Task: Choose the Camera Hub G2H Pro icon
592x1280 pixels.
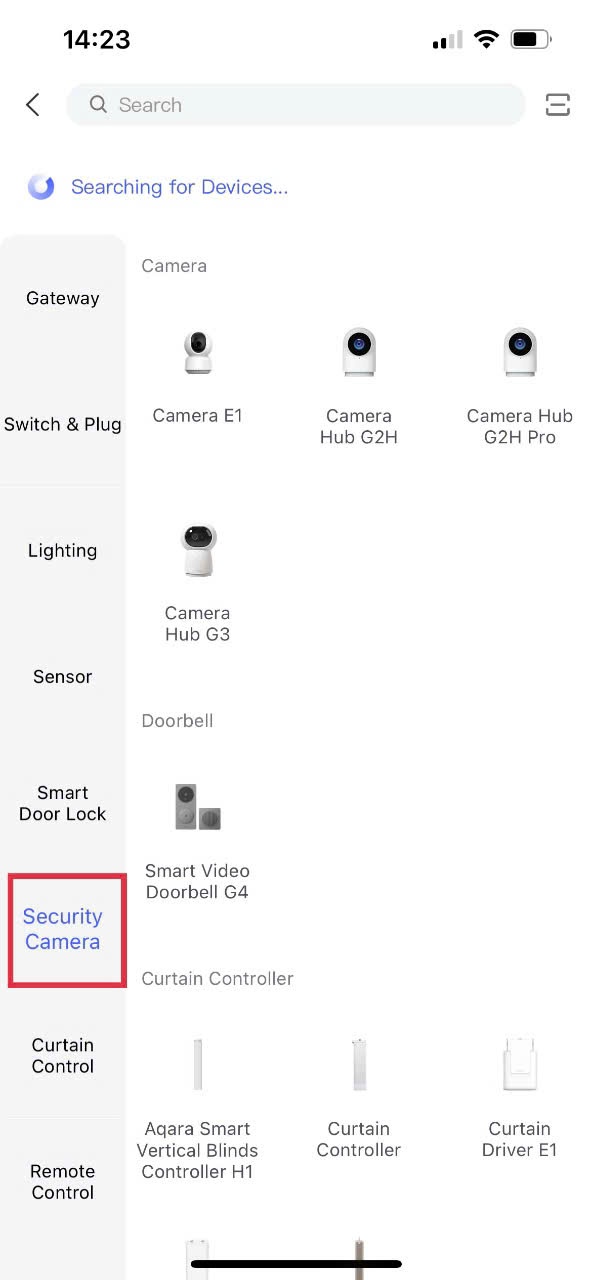Action: point(519,350)
